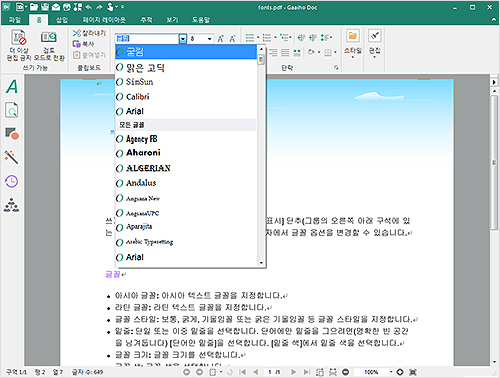The image size is (500, 378).
Task: Click the font list scrollbar down arrow
Action: coord(261,263)
